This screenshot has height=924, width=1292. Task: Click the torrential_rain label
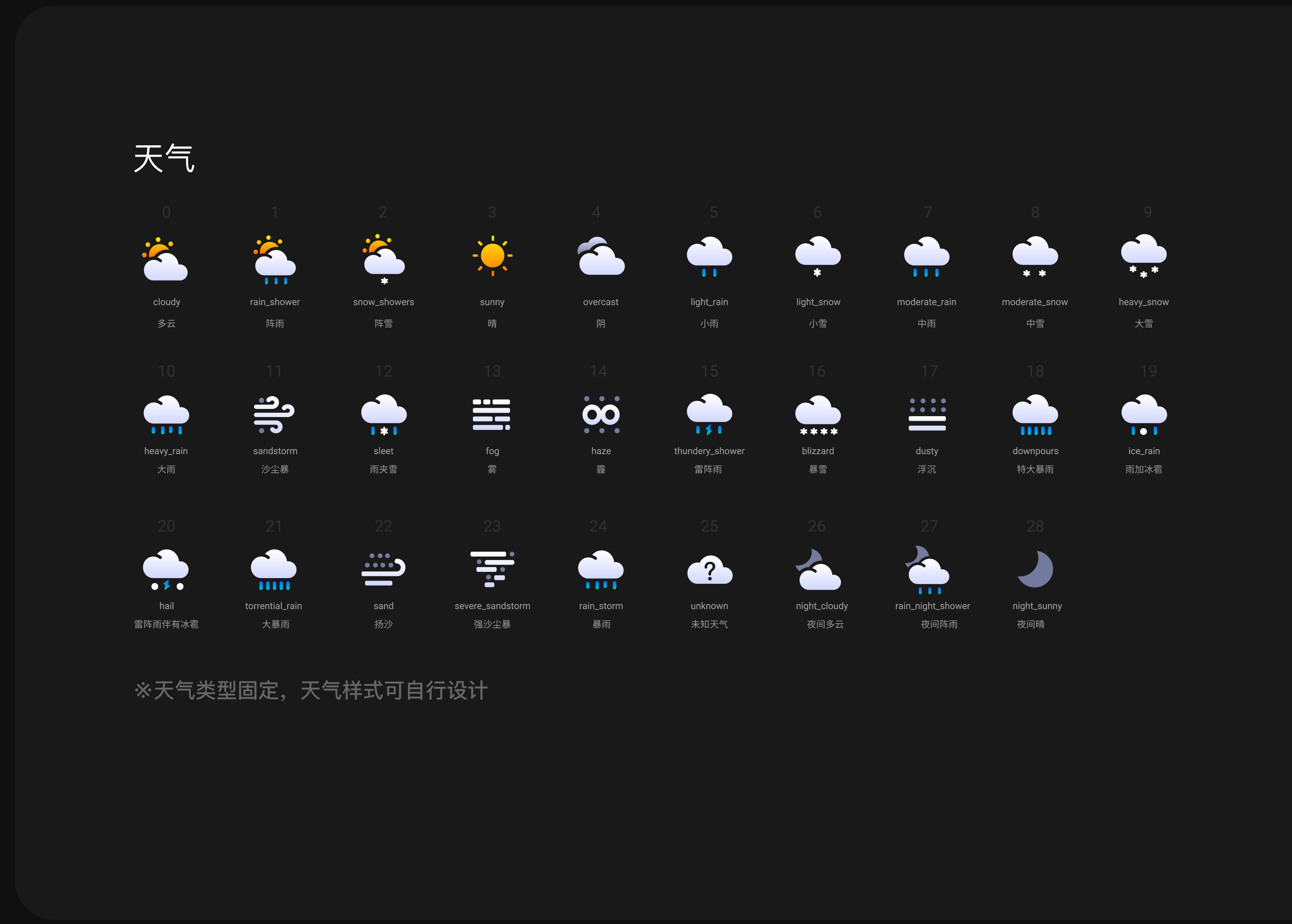(274, 606)
